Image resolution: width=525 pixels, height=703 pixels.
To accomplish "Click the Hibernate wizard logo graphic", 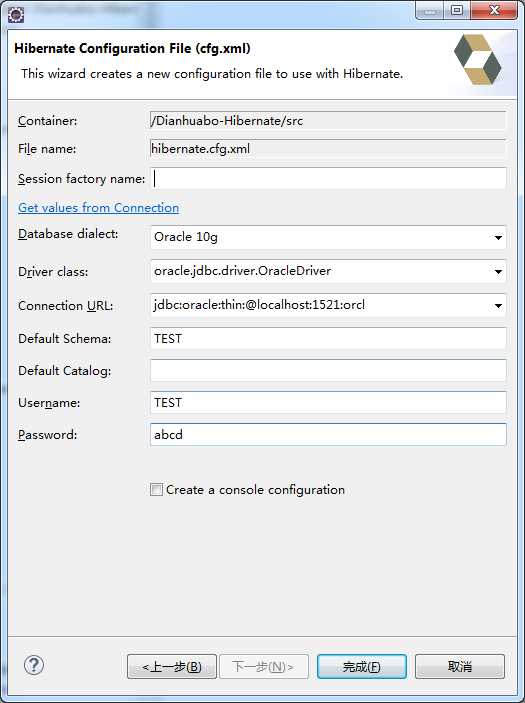I will (x=477, y=60).
